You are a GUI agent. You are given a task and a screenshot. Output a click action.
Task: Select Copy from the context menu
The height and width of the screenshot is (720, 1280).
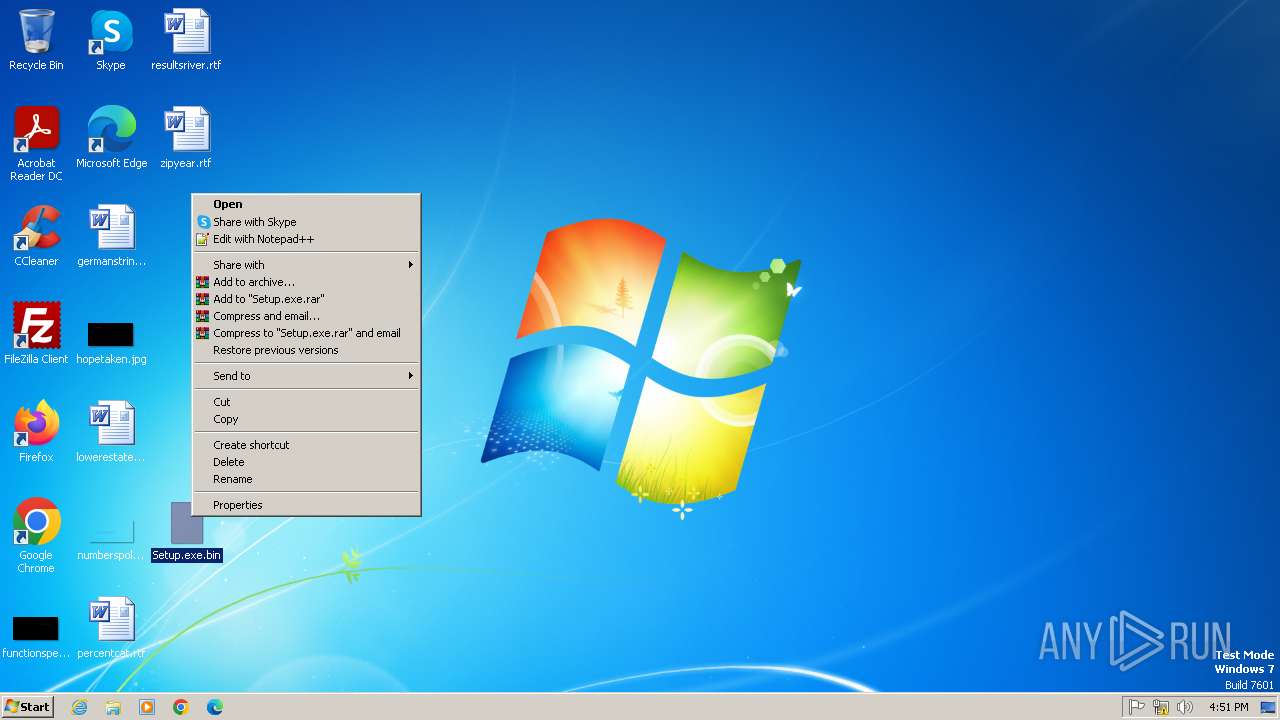(306, 419)
